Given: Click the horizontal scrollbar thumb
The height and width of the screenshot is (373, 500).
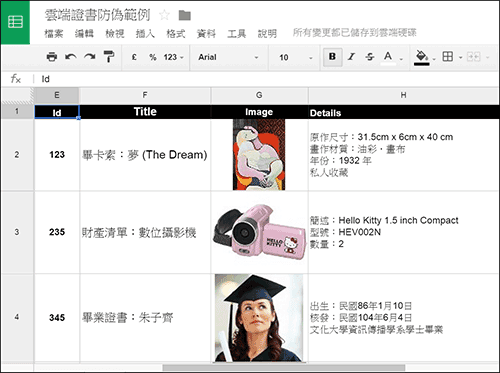Looking at the screenshot, I should tap(284, 367).
